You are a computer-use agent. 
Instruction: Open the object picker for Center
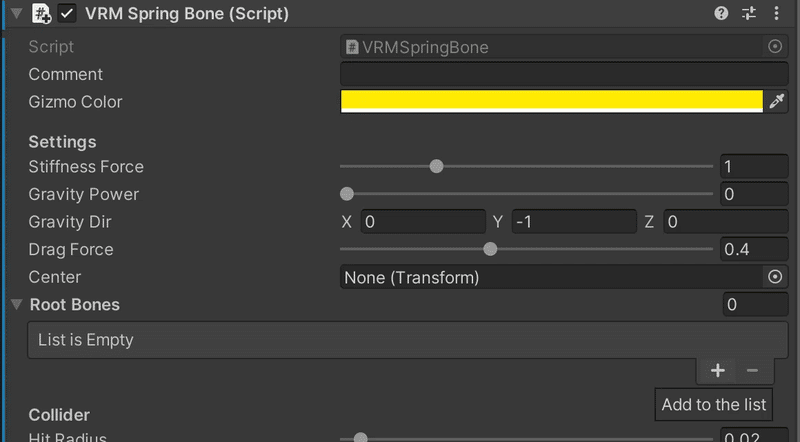click(x=774, y=277)
